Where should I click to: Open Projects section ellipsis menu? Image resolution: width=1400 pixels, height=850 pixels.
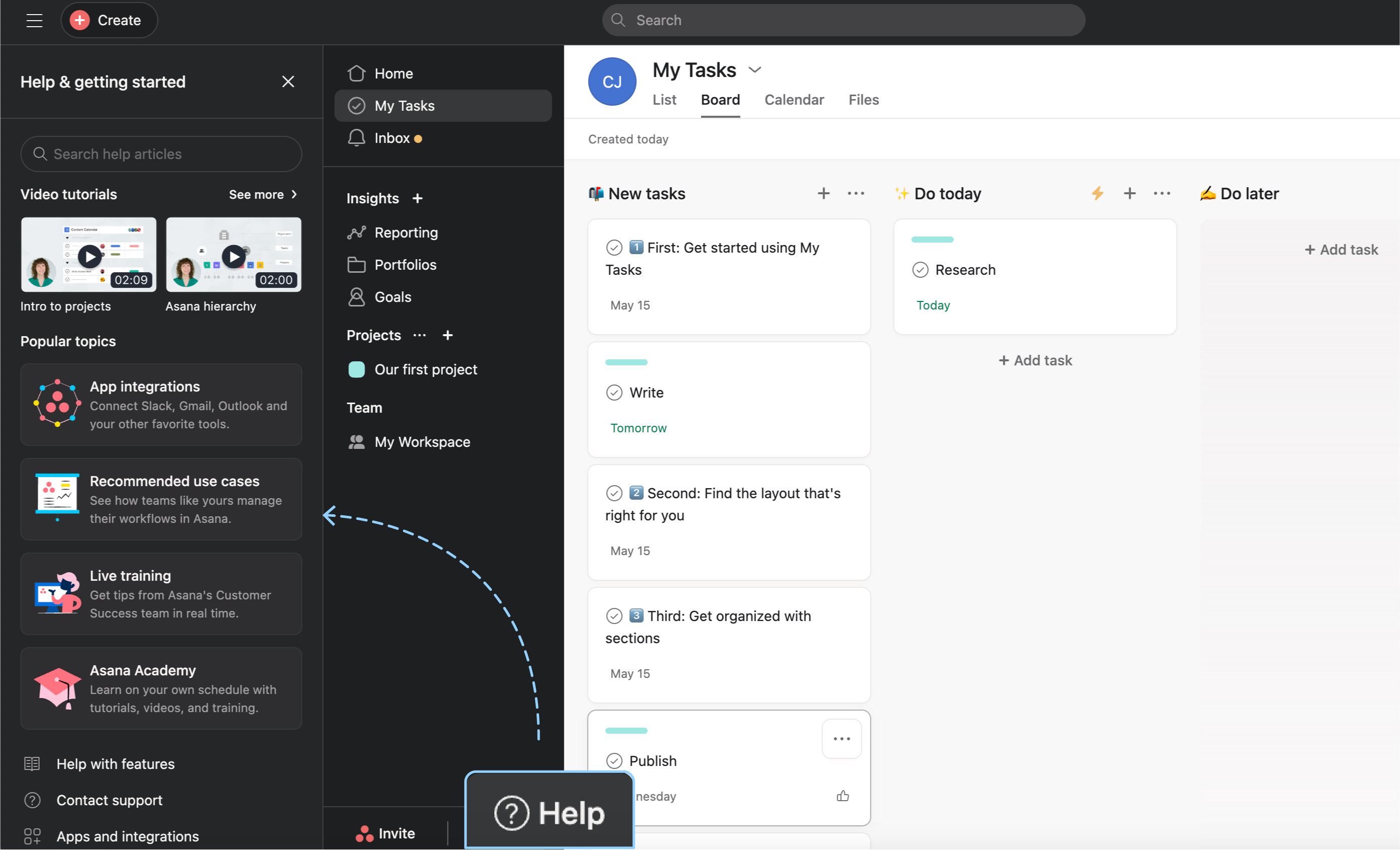click(419, 335)
